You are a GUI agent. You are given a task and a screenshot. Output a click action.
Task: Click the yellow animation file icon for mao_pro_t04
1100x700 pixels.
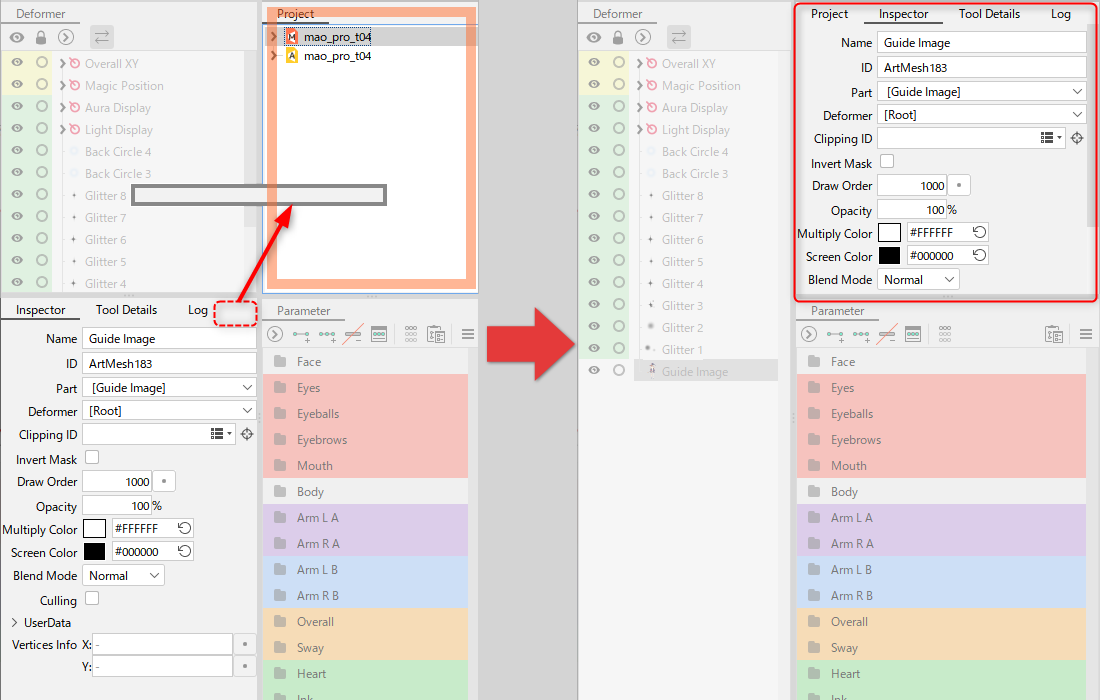point(292,56)
